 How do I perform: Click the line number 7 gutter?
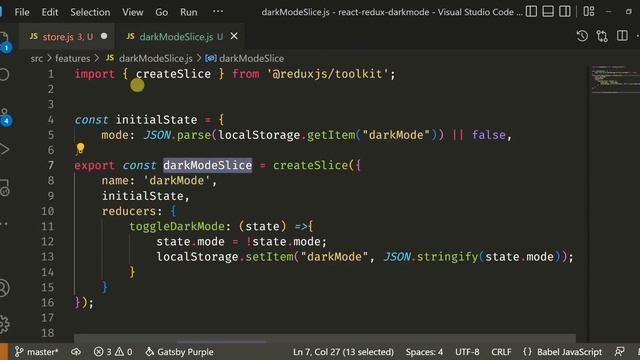51,165
